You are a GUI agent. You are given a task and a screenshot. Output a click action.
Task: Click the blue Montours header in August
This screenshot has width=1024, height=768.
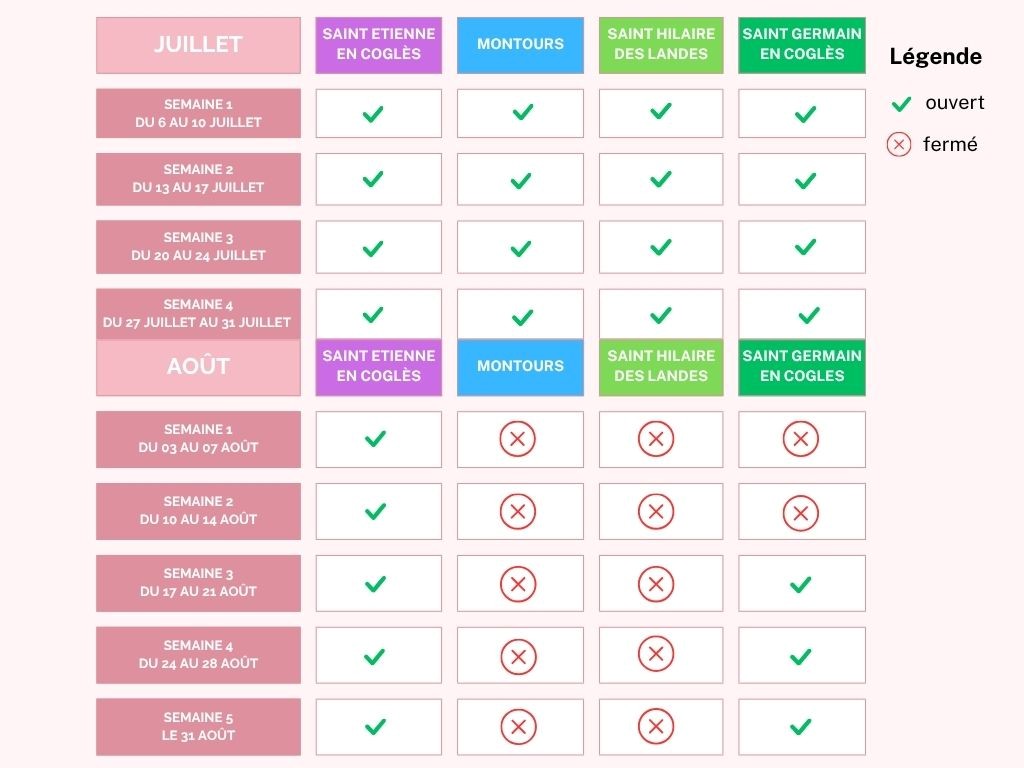click(520, 366)
